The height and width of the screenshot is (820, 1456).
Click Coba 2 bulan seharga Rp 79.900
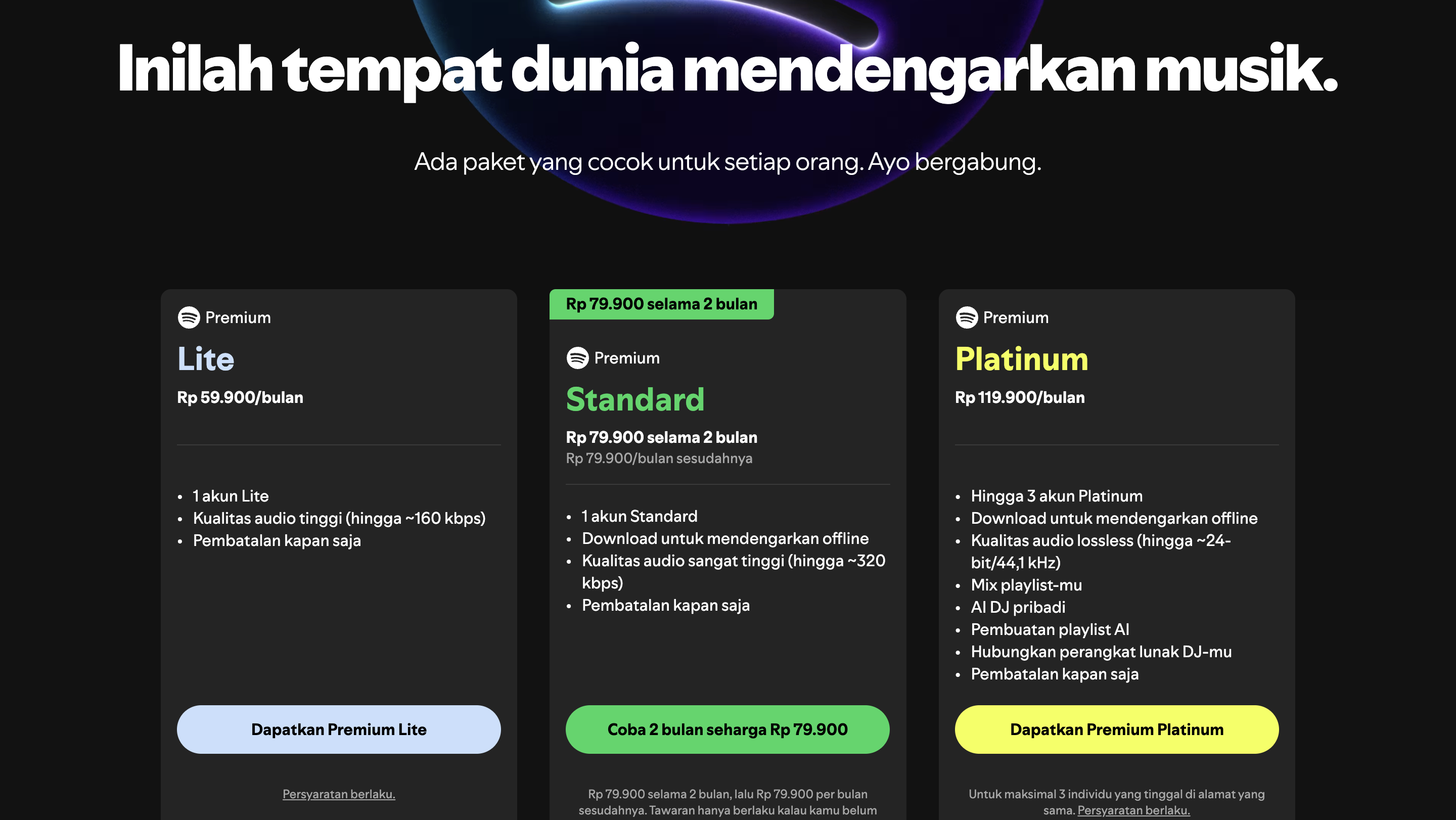tap(727, 729)
